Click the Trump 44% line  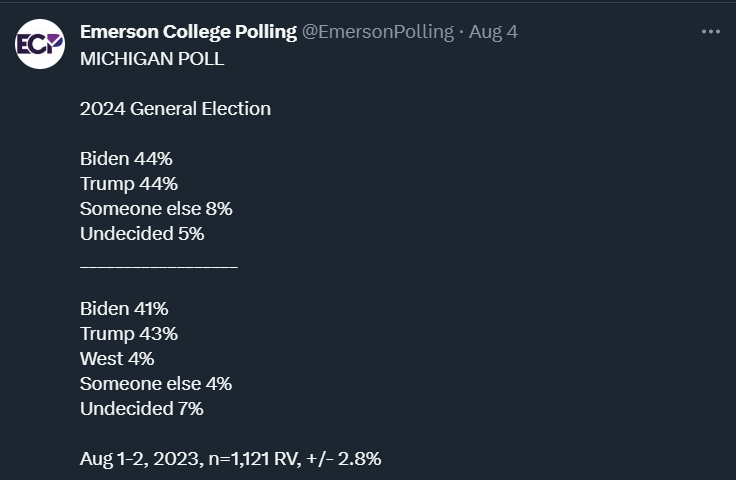point(129,184)
